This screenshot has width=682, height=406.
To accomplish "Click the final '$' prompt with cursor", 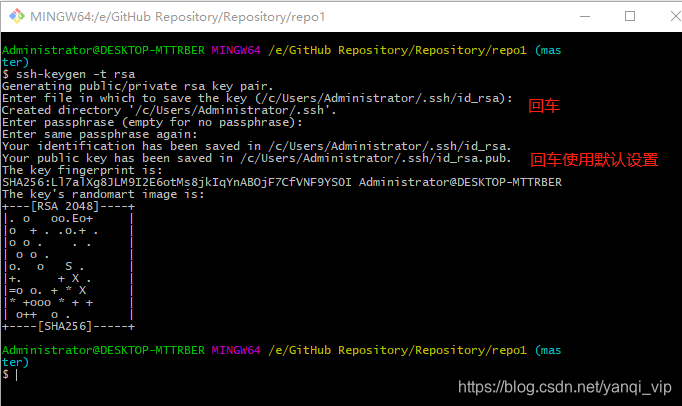I will pos(10,374).
